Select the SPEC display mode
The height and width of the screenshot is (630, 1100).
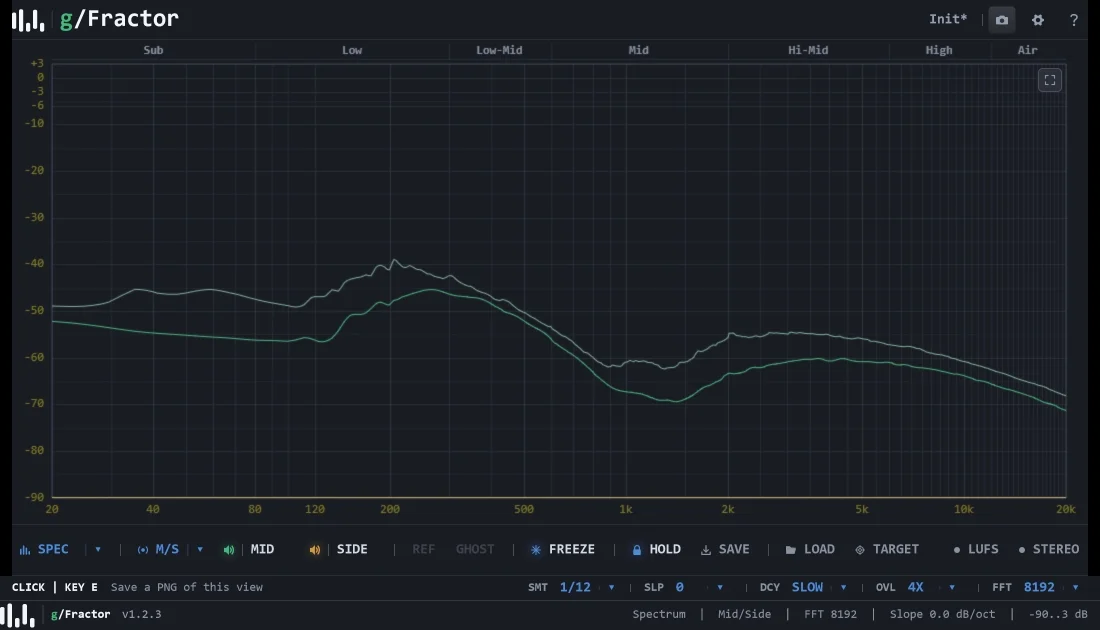tap(53, 549)
